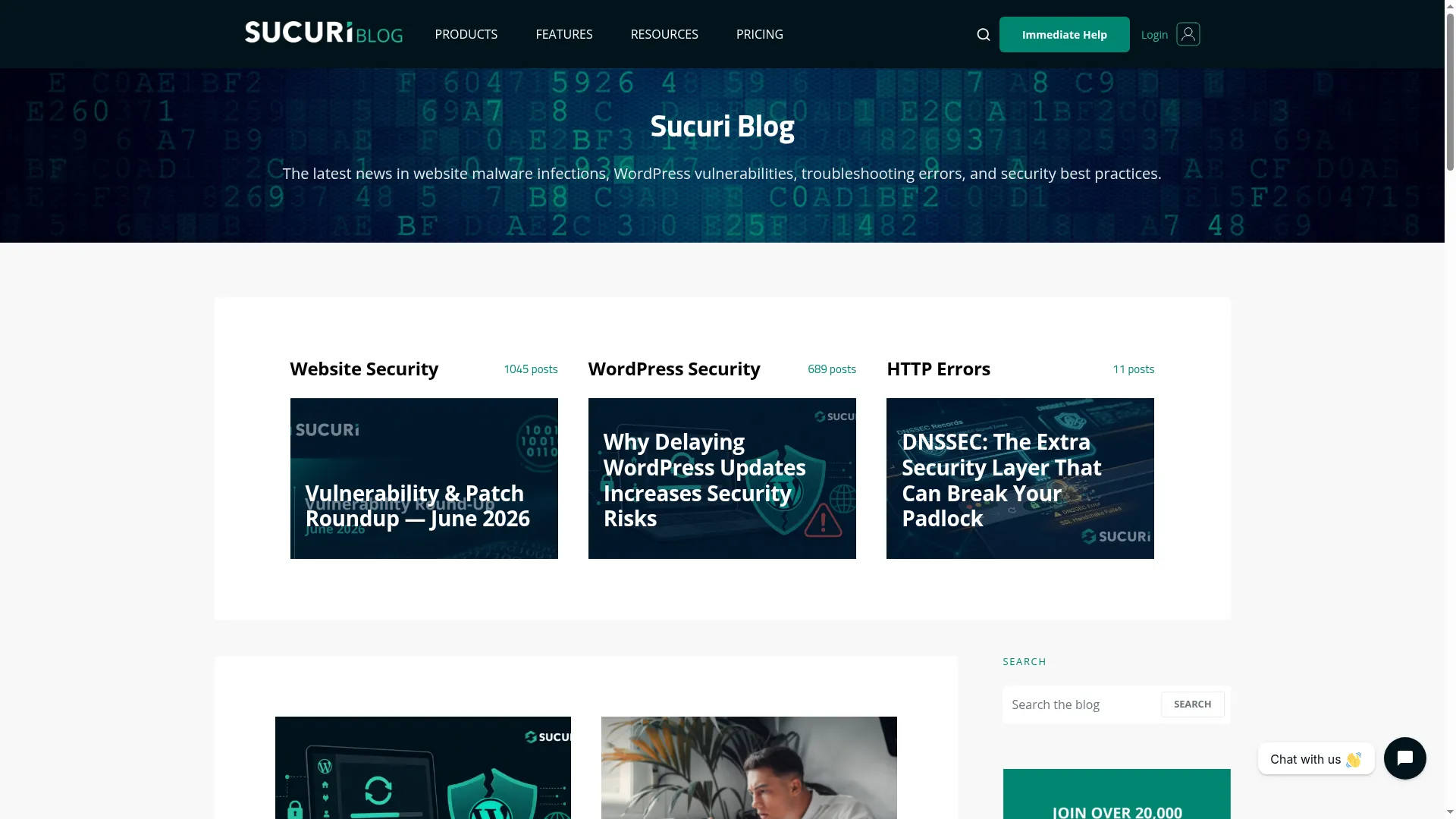This screenshot has height=819, width=1456.
Task: Click the sidebar SEARCH button
Action: tap(1193, 704)
